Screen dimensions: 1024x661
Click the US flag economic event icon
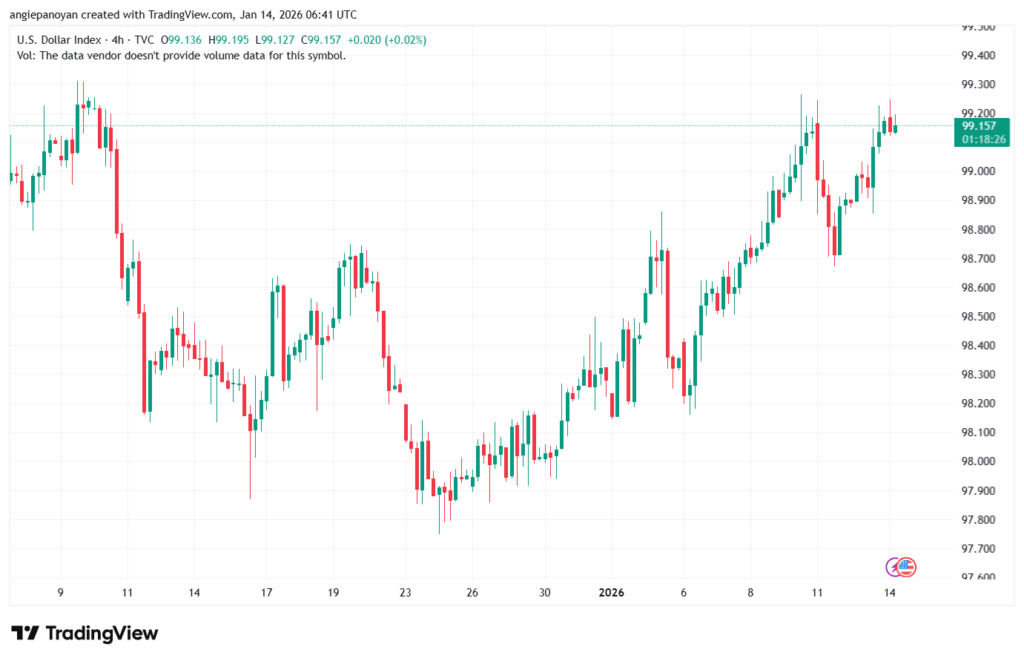point(907,567)
